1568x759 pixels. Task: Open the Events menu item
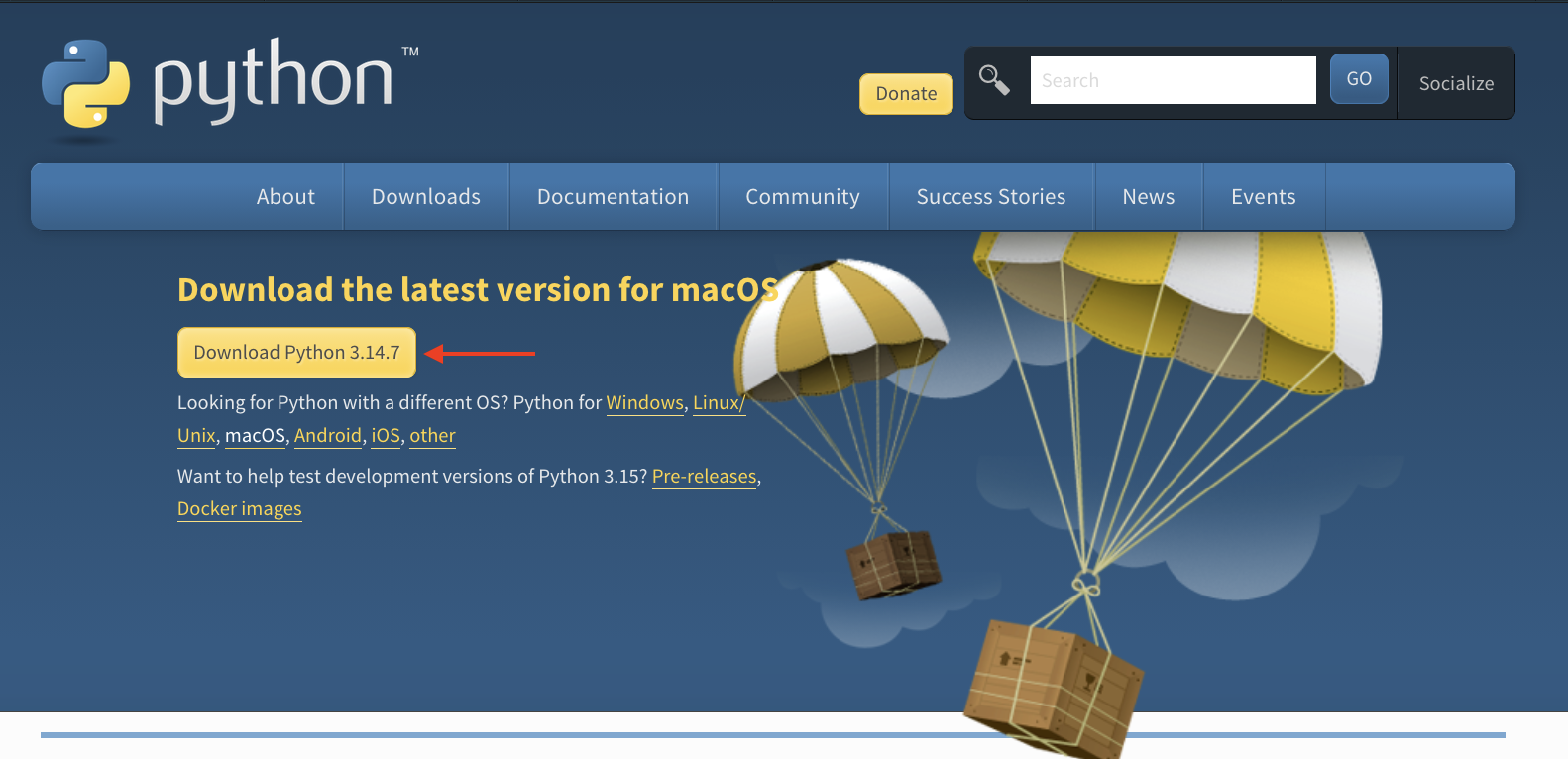pyautogui.click(x=1264, y=197)
